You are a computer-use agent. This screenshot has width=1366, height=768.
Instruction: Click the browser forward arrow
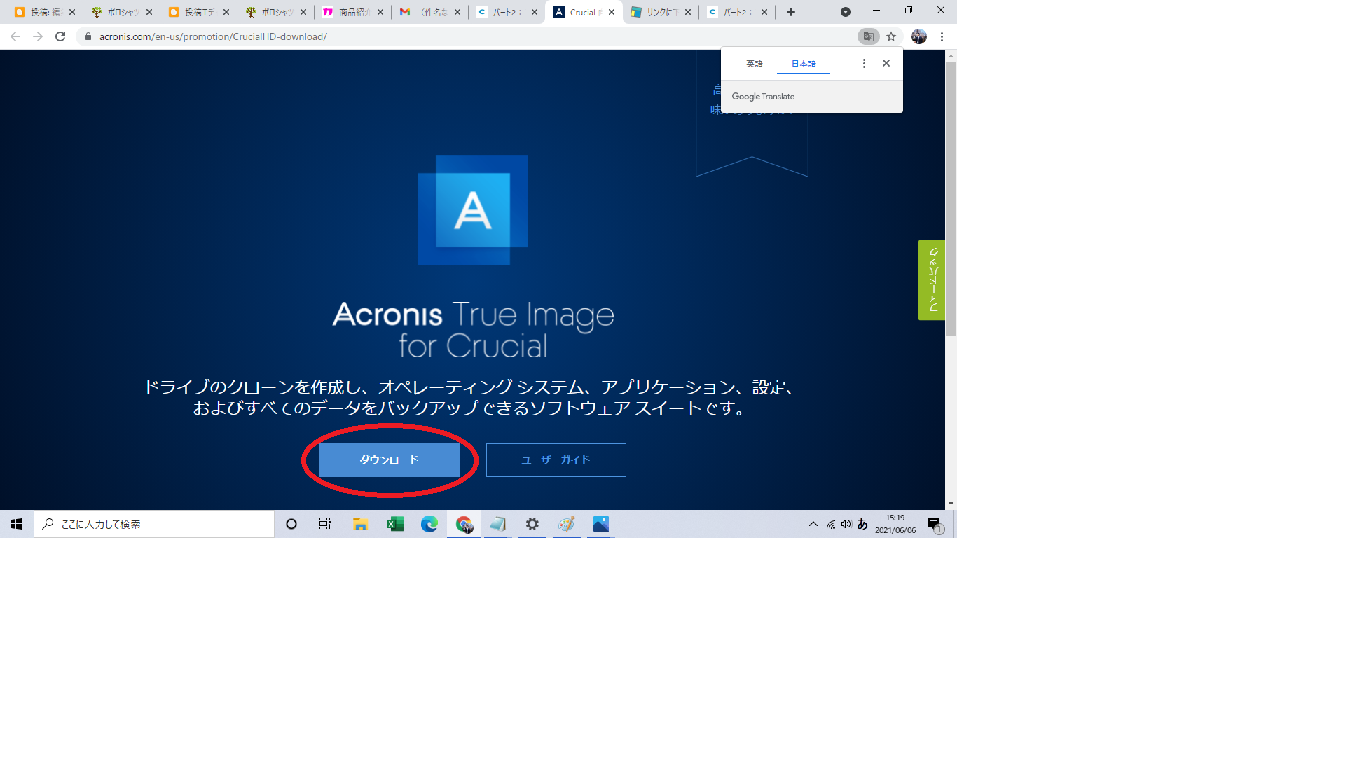click(x=38, y=36)
